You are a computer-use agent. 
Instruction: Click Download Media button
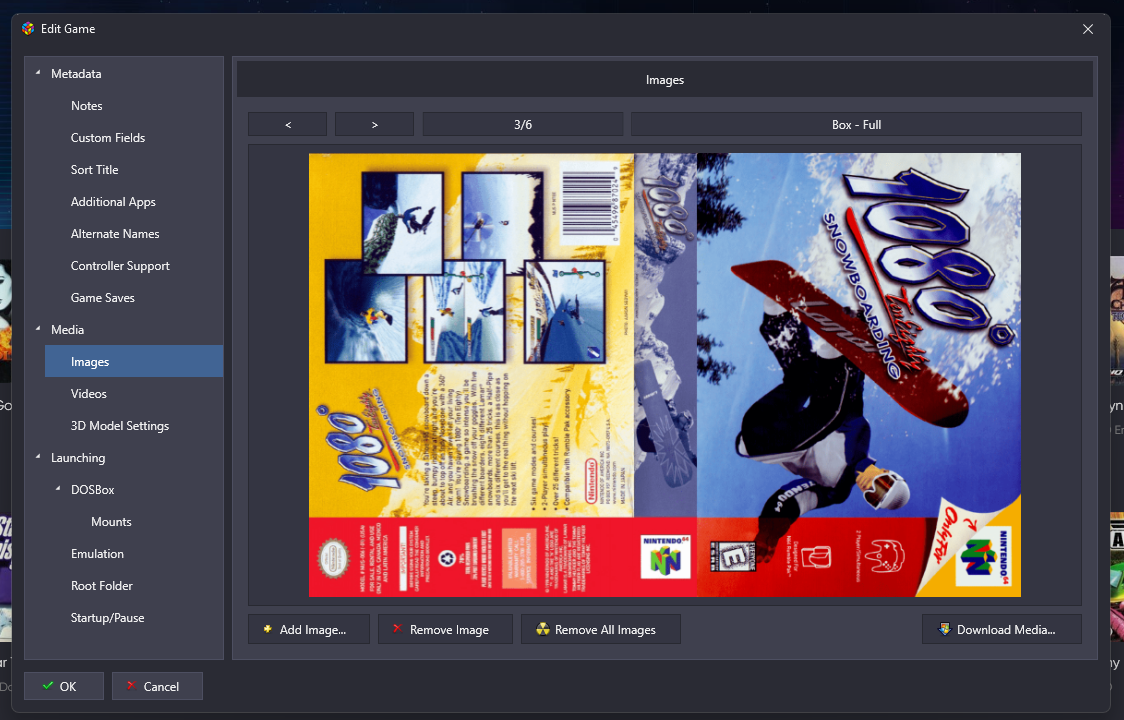point(1001,629)
